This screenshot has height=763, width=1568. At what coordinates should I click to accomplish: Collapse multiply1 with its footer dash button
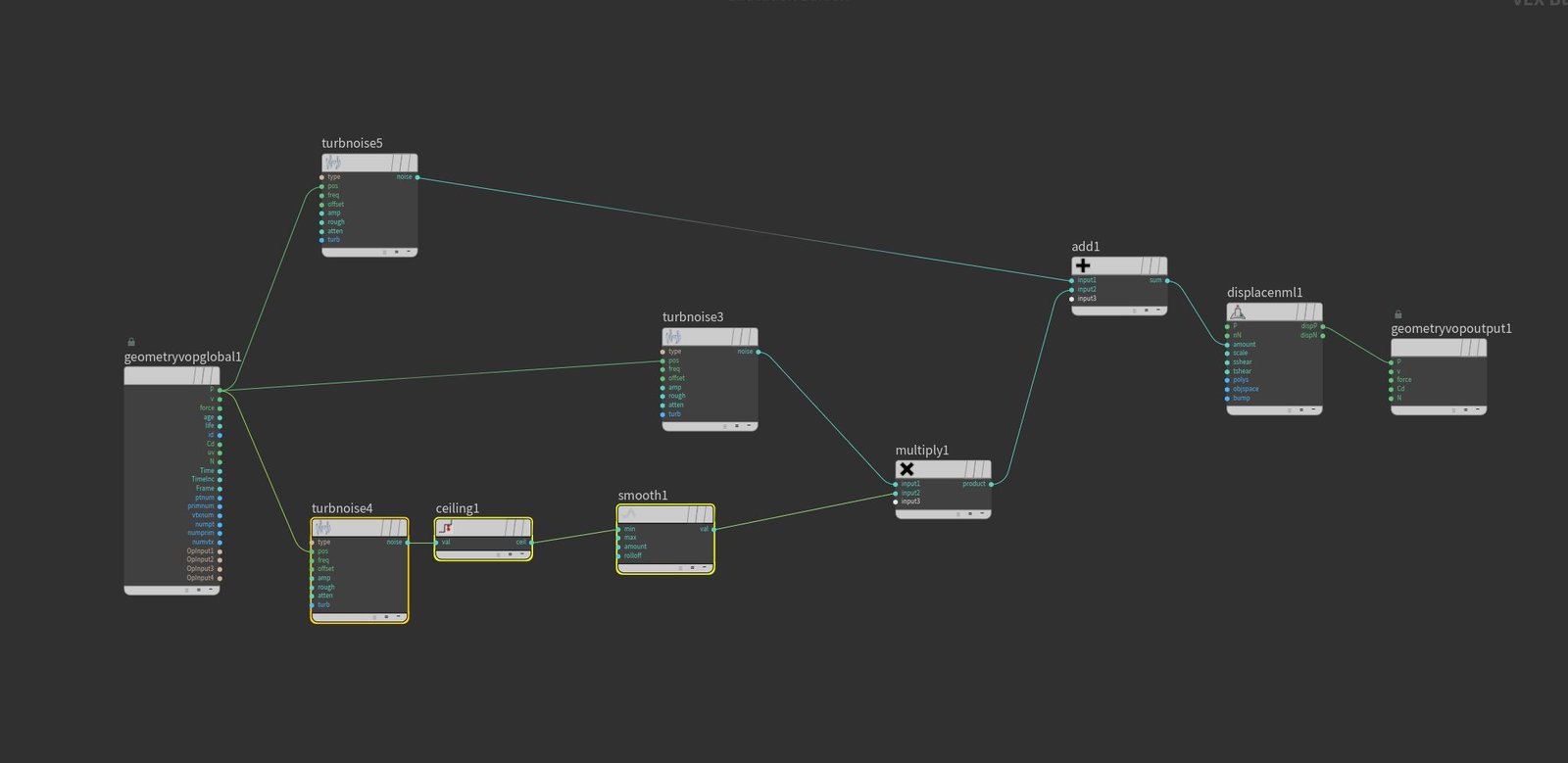(x=982, y=513)
